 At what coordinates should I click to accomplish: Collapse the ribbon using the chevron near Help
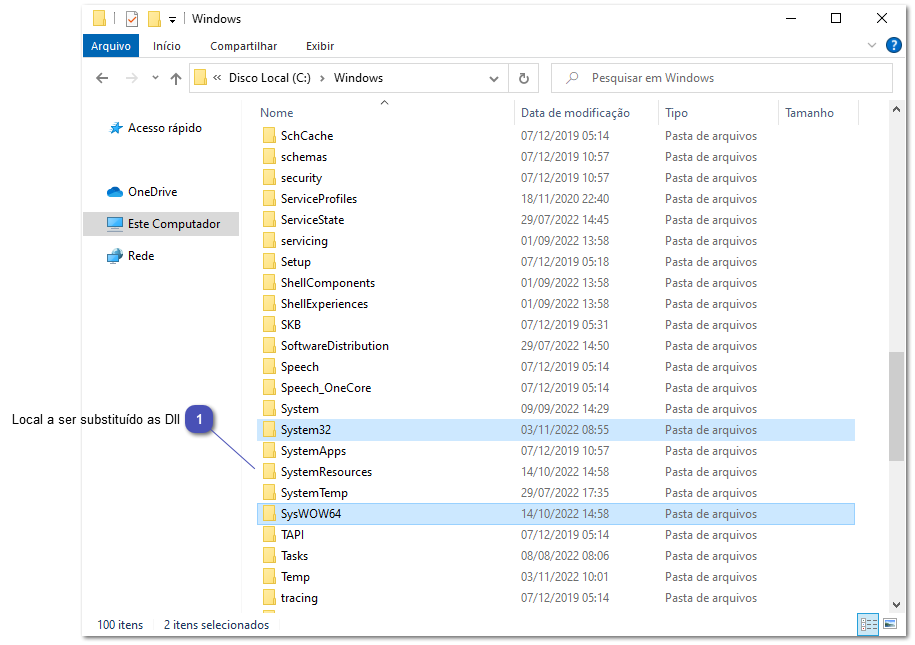(872, 45)
